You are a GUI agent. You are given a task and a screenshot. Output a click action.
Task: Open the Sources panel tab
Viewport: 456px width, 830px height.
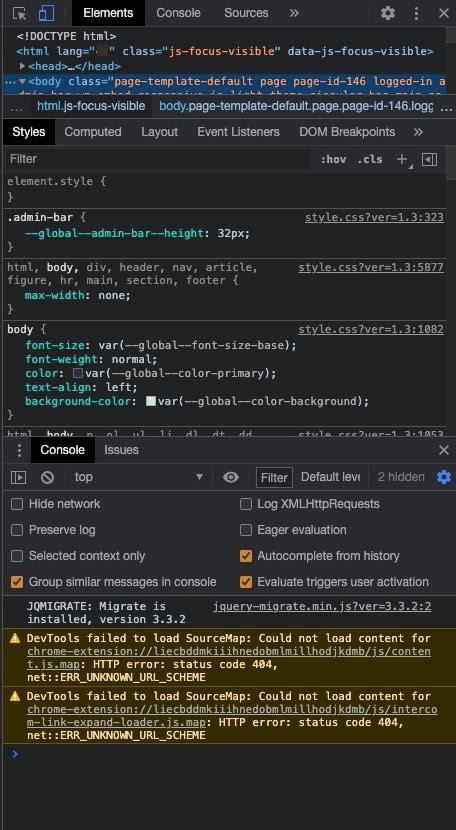coord(246,13)
